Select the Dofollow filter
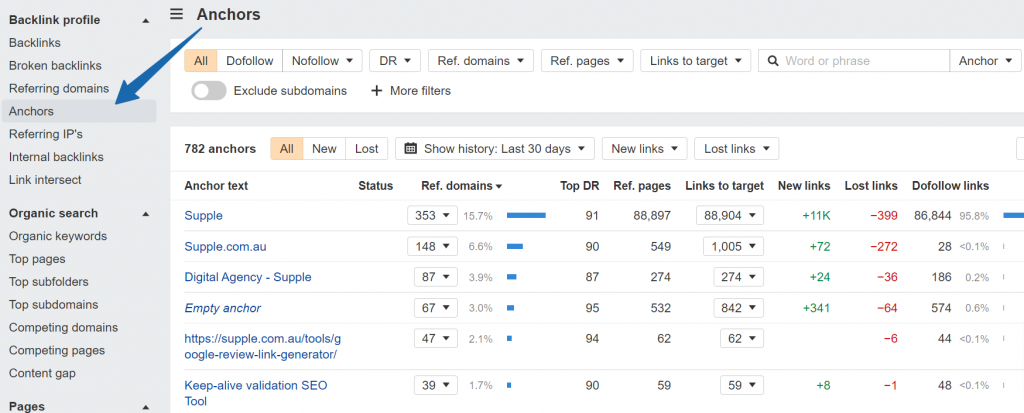This screenshot has width=1024, height=413. [x=249, y=61]
